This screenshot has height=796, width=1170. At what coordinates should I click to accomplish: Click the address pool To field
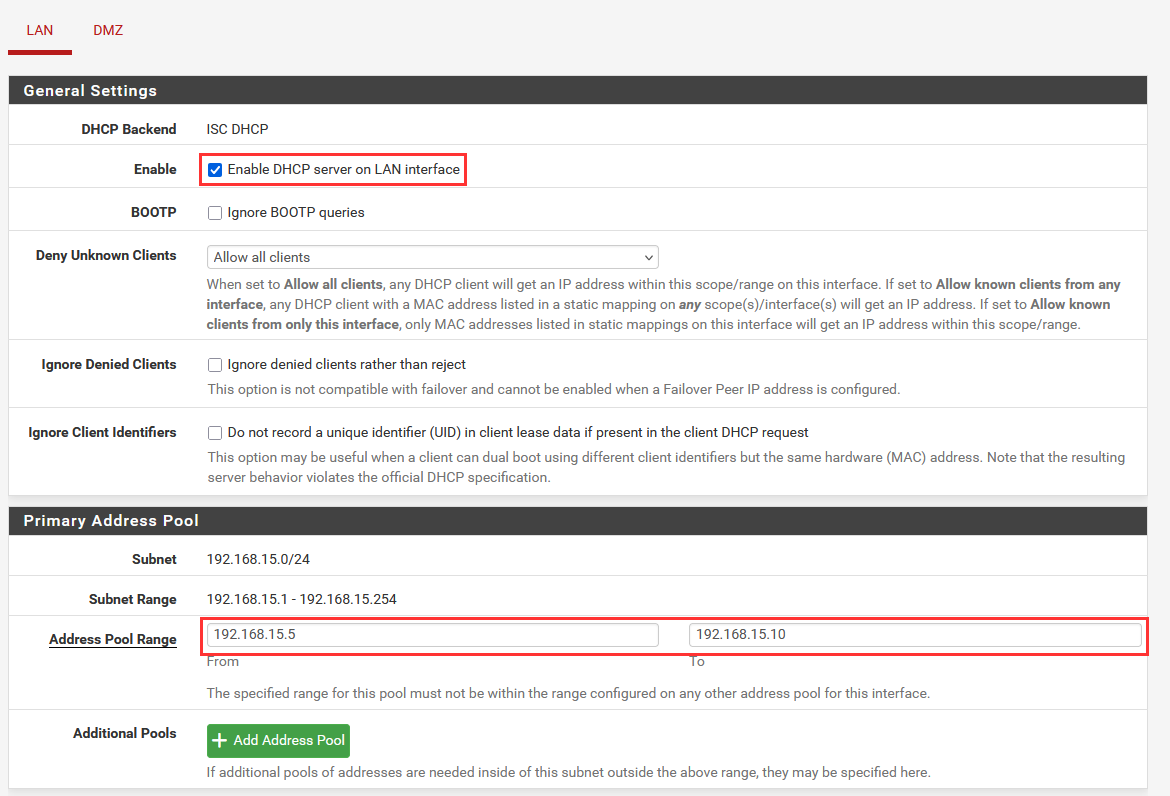point(914,635)
